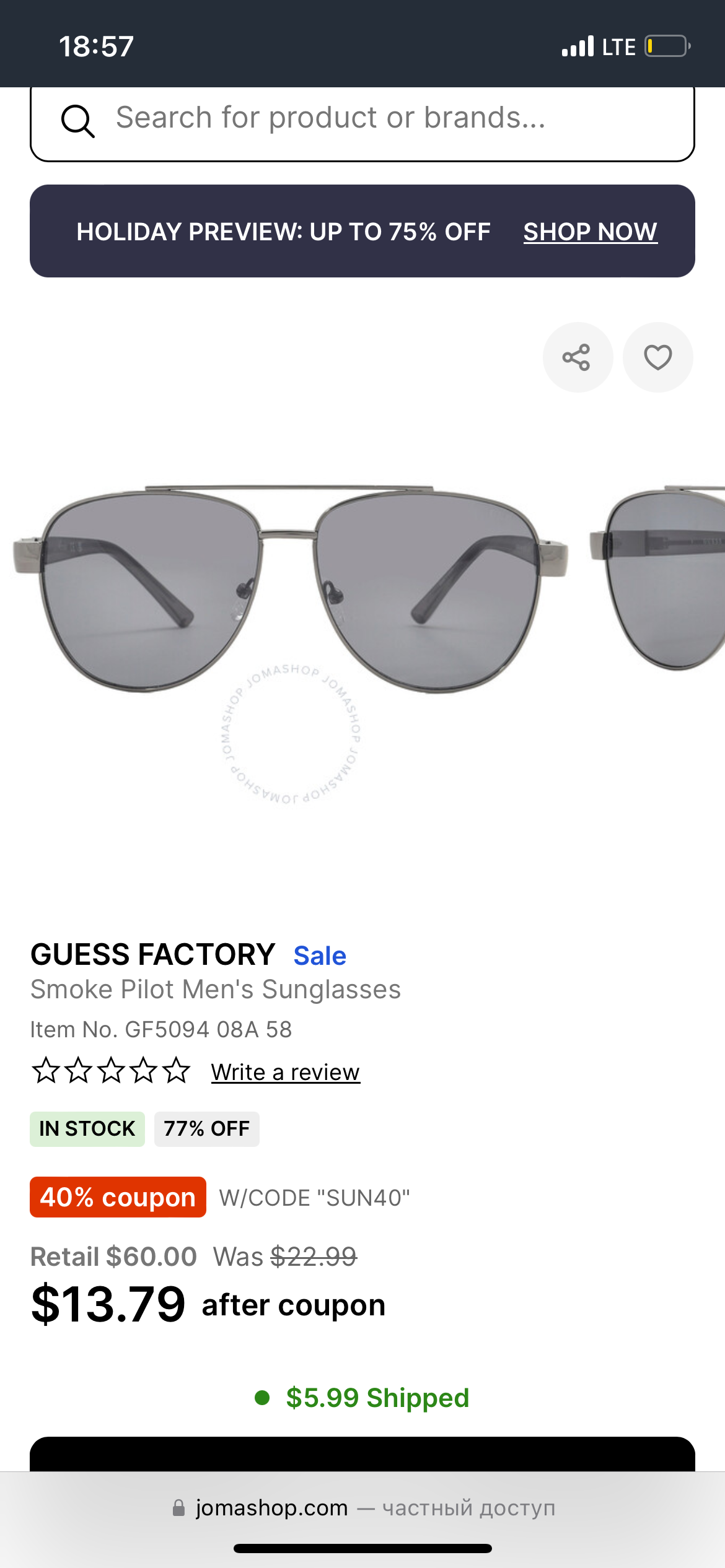Tap the IN STOCK status badge

tap(87, 1129)
